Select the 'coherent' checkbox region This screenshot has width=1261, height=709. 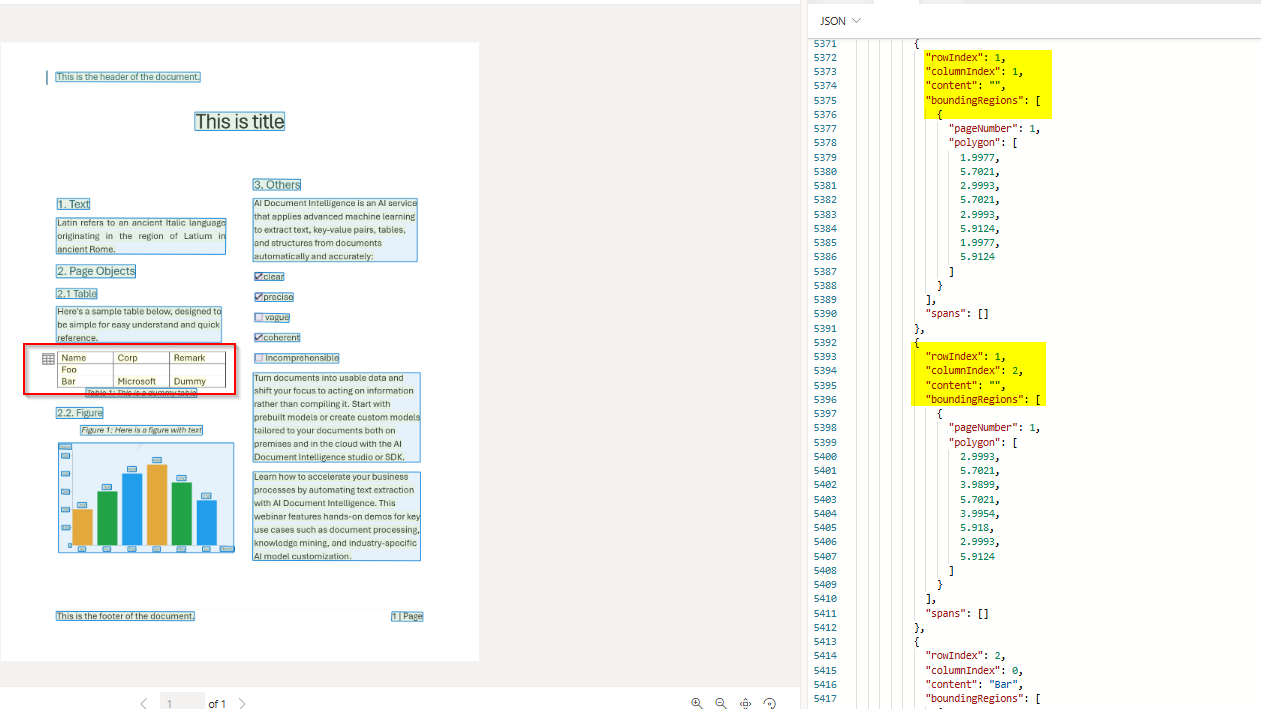pos(277,337)
